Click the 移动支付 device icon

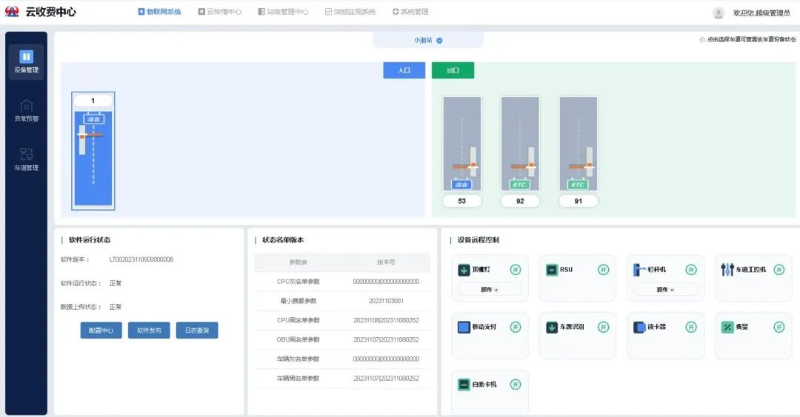pos(464,327)
